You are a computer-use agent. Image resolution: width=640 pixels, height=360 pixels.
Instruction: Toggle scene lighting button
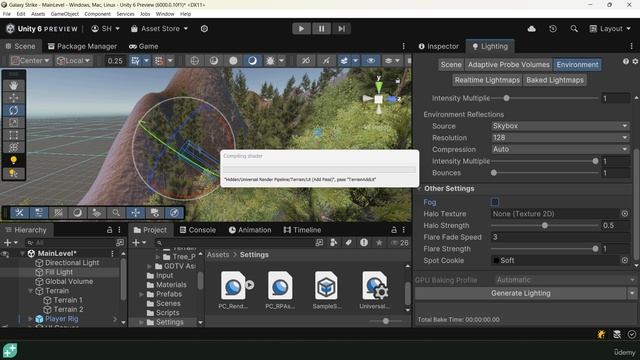pyautogui.click(x=252, y=60)
